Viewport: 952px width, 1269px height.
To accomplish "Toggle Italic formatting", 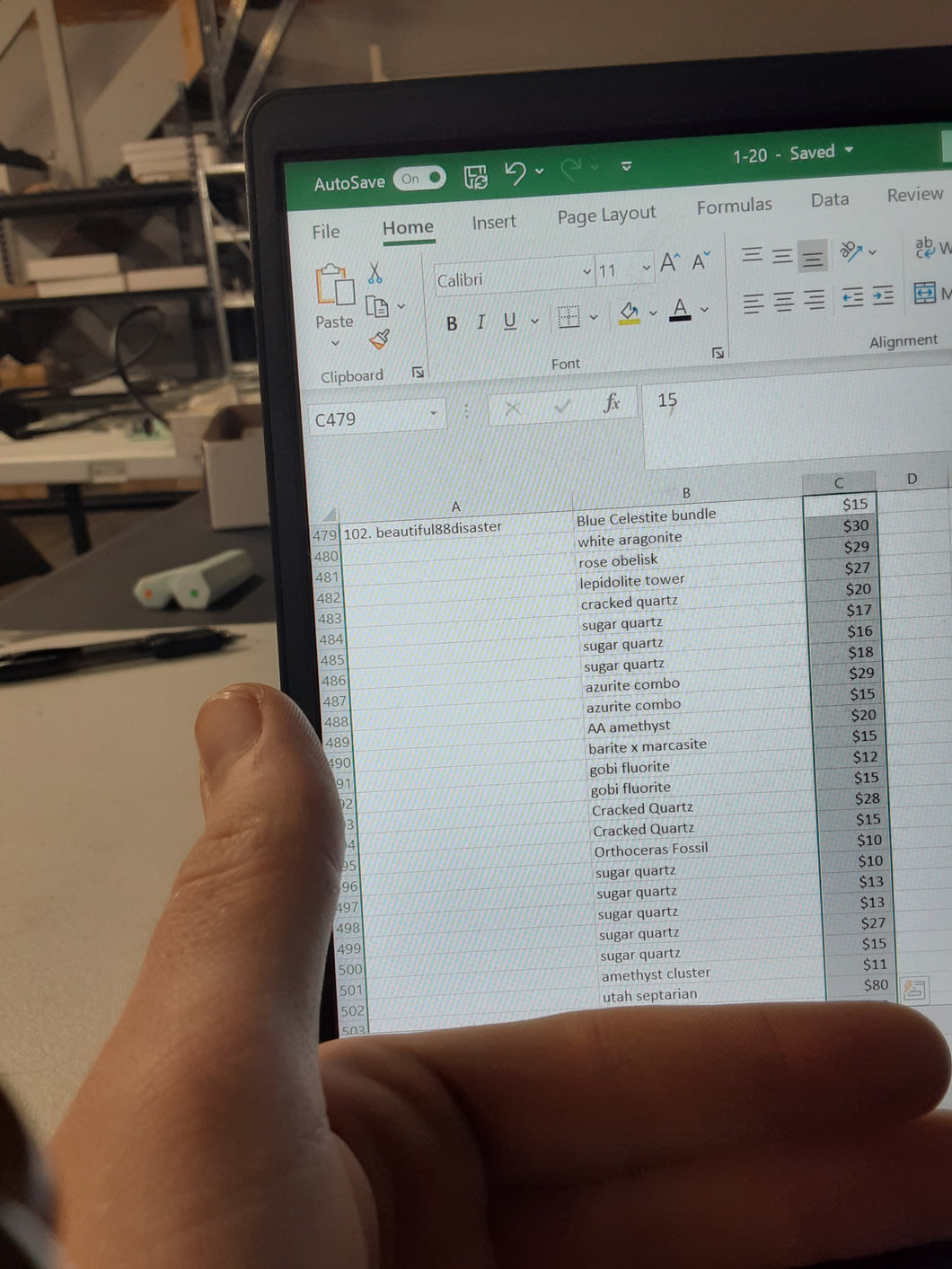I will tap(480, 322).
